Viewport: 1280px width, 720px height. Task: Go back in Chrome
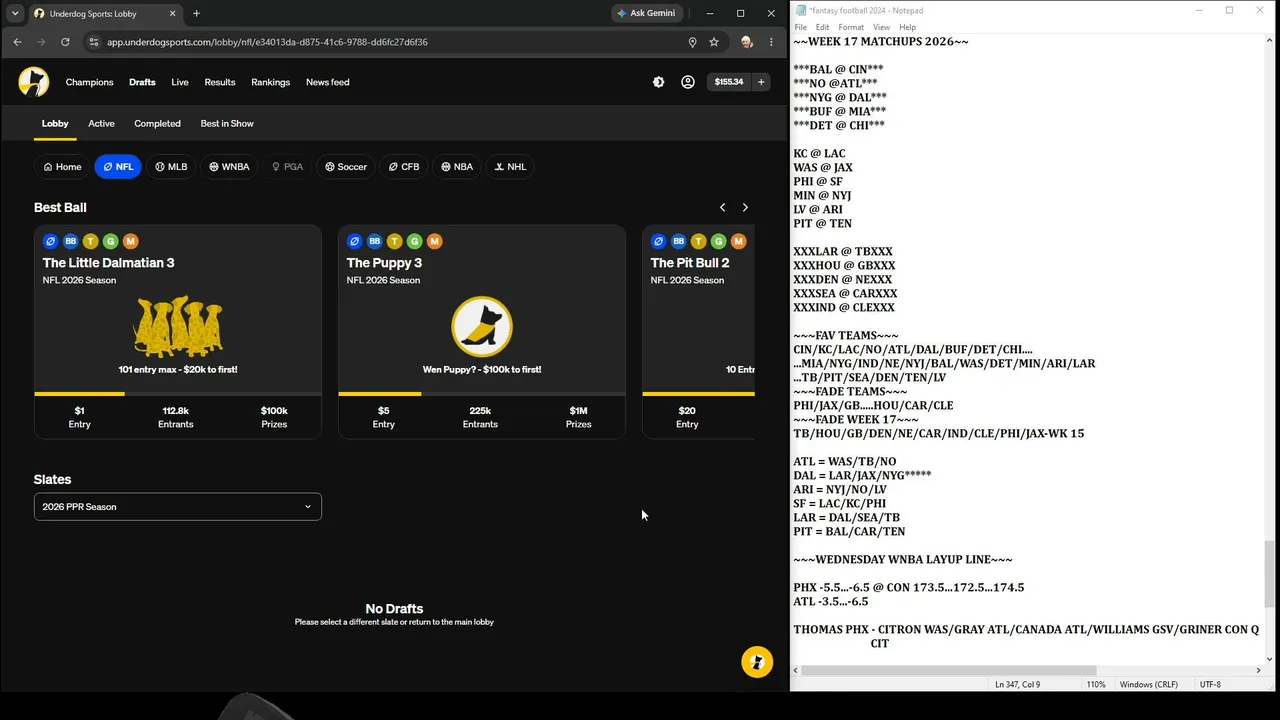[17, 42]
